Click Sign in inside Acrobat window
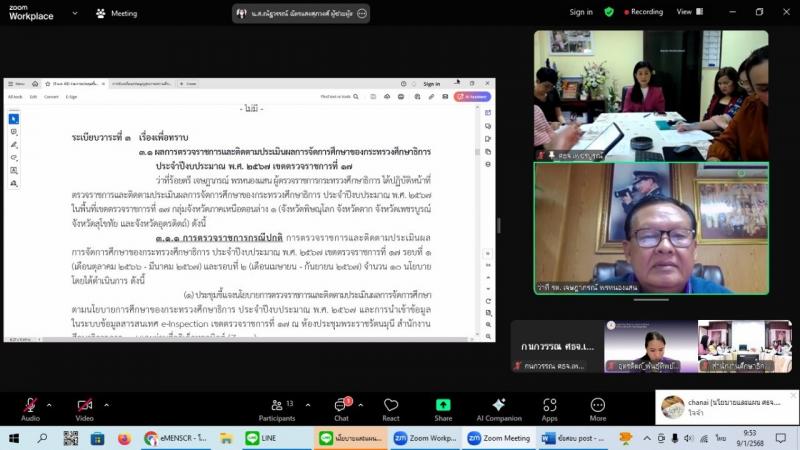 (x=432, y=84)
